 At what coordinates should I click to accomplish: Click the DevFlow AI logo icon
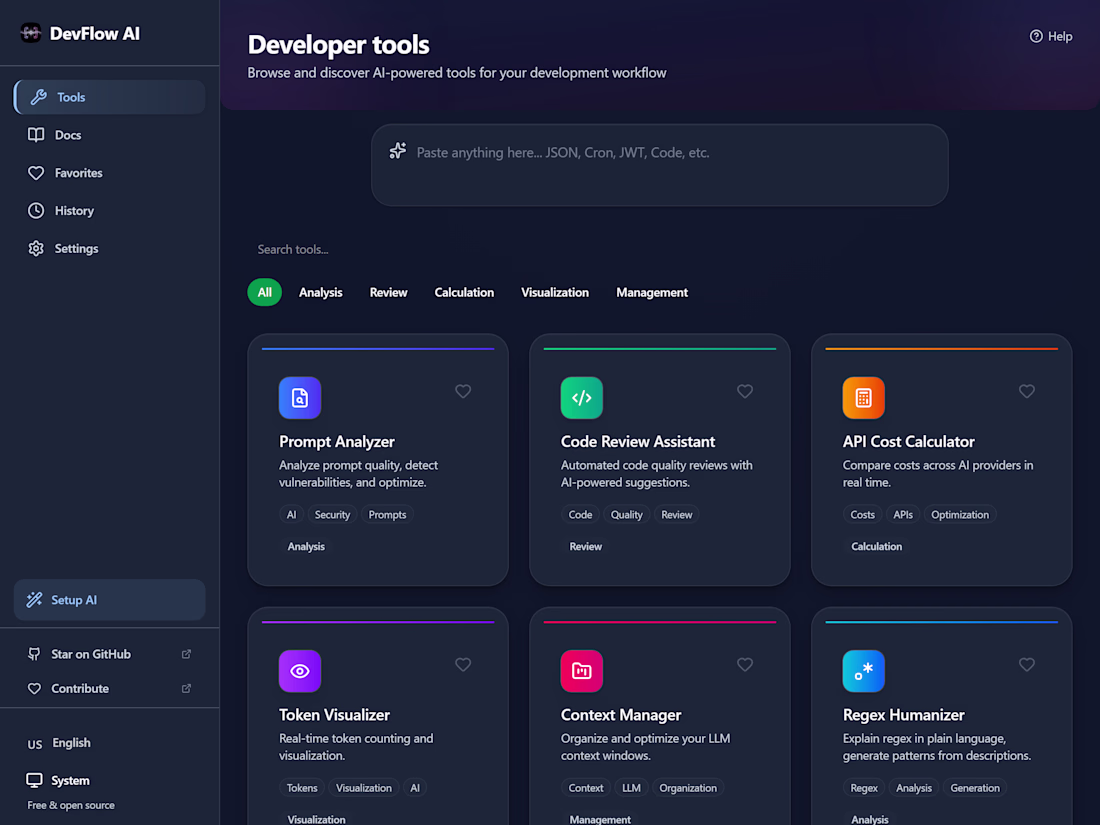(x=31, y=33)
